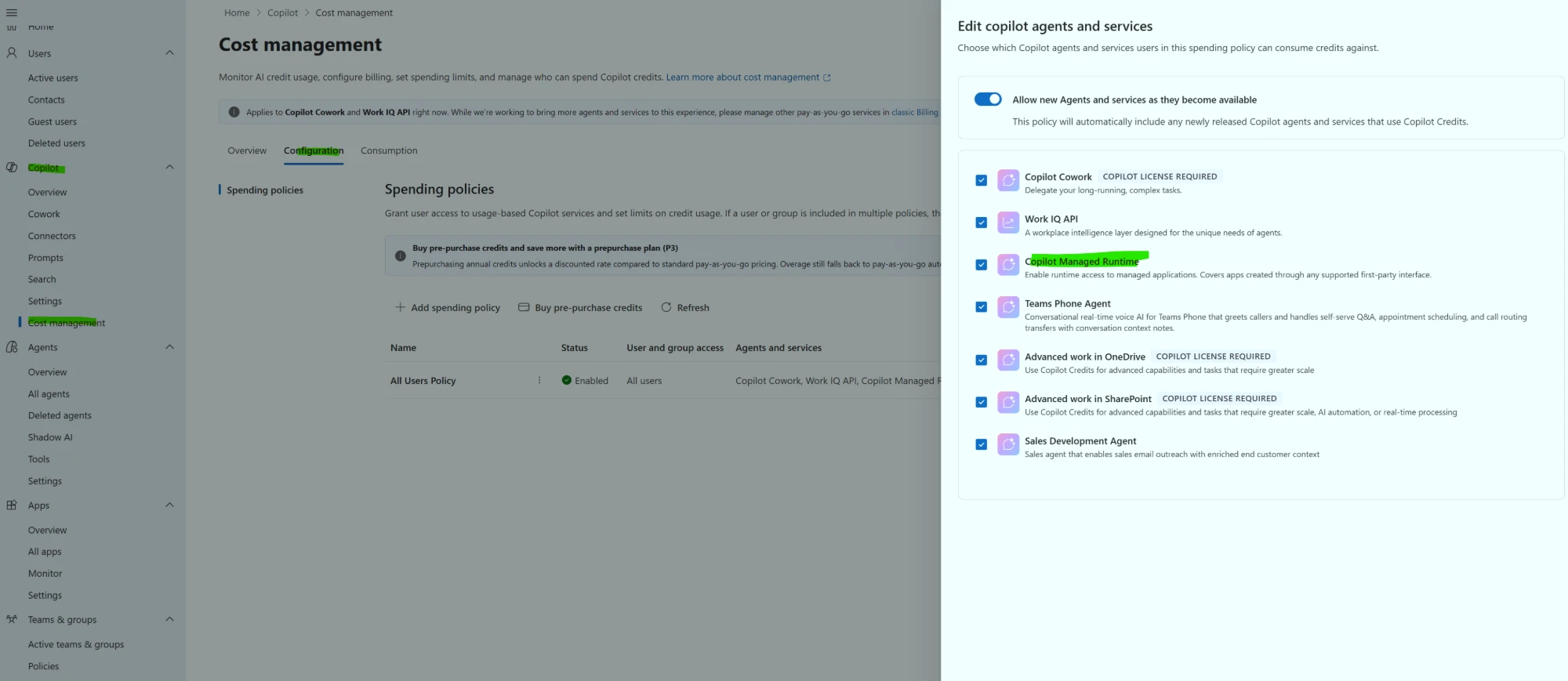The height and width of the screenshot is (681, 1568).
Task: Uncheck the Copilot Cowork checkbox
Action: (x=981, y=180)
